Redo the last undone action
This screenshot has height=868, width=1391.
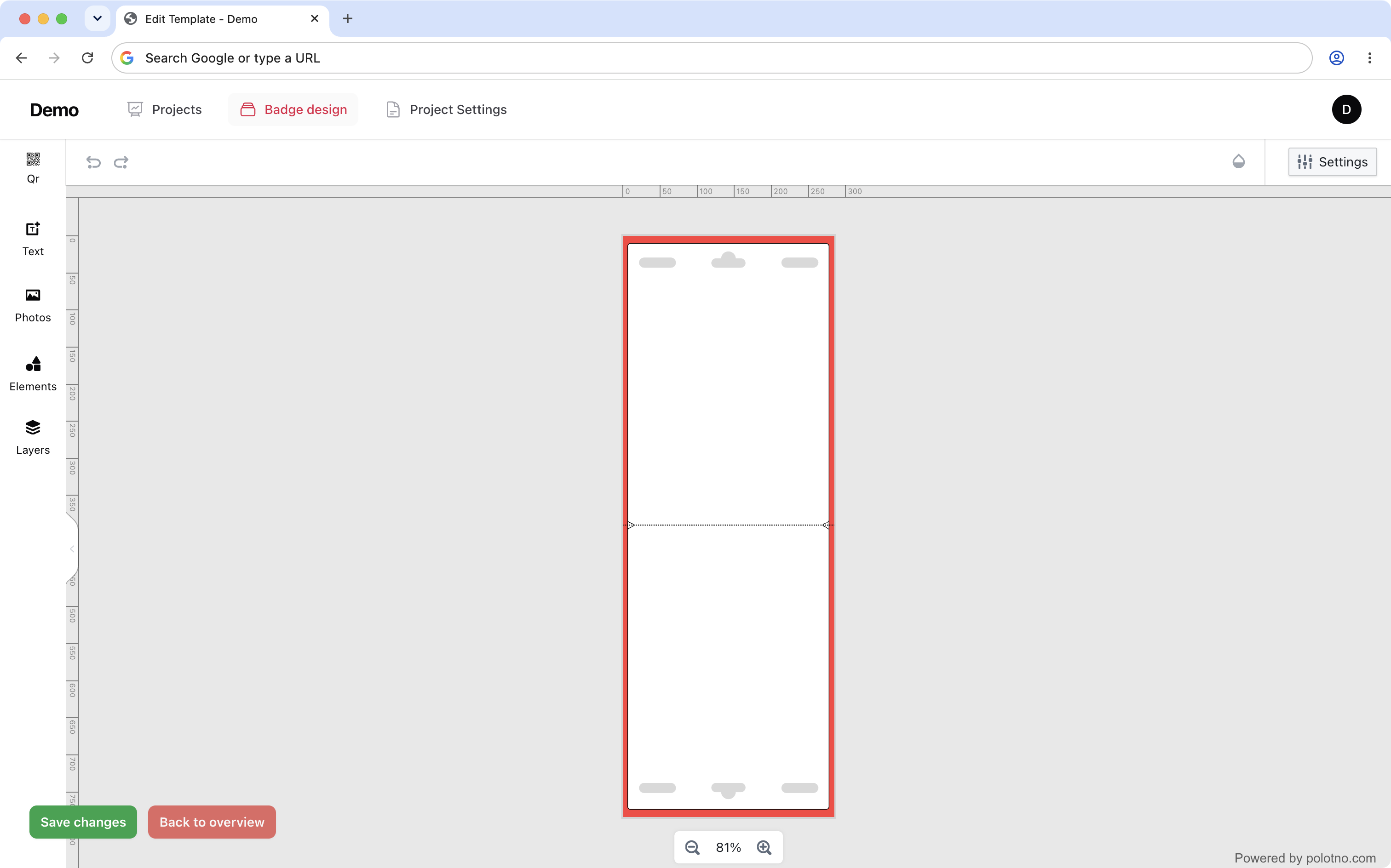click(x=121, y=162)
